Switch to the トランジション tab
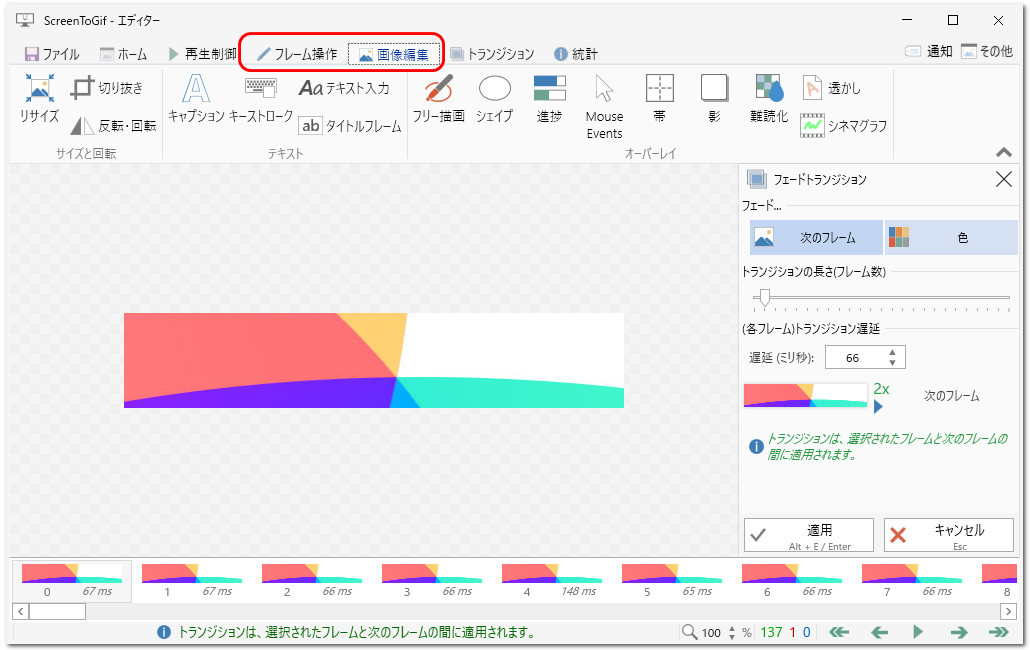1030x650 pixels. tap(491, 54)
